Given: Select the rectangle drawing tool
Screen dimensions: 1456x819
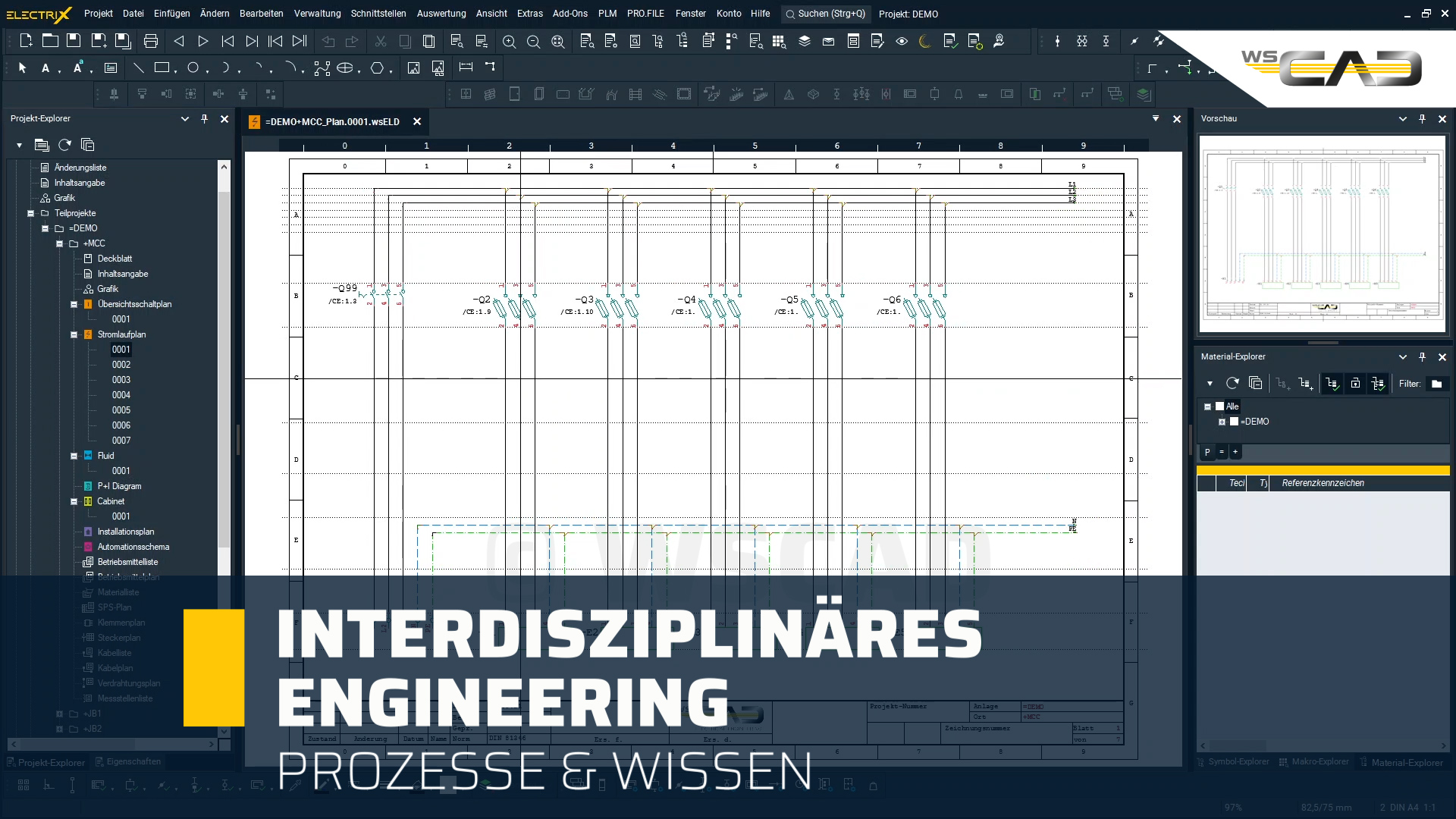Looking at the screenshot, I should click(162, 67).
